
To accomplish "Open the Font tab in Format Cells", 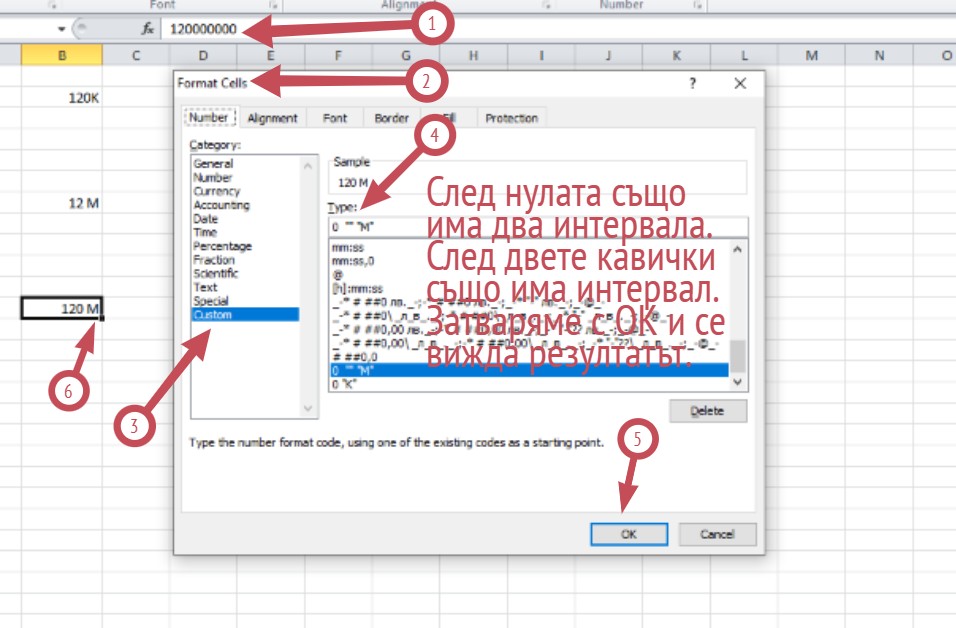I will [x=335, y=118].
